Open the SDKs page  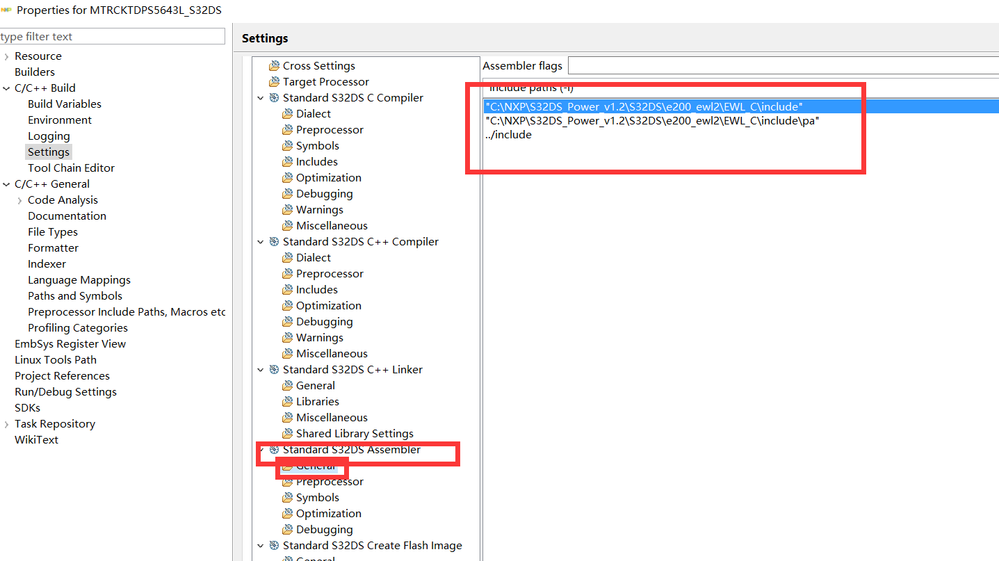[27, 408]
